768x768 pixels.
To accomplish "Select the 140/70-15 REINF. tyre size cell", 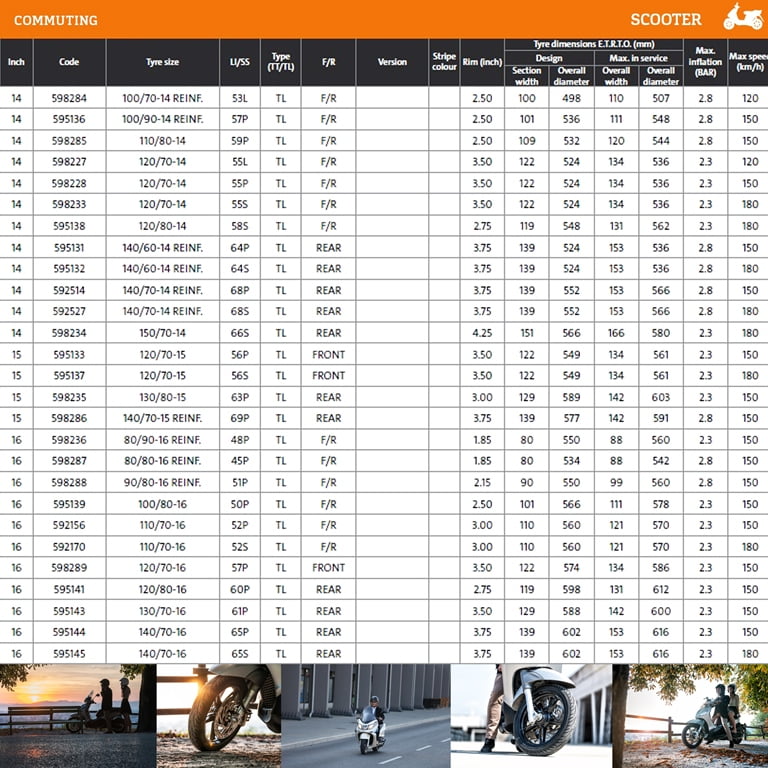I will tap(162, 418).
